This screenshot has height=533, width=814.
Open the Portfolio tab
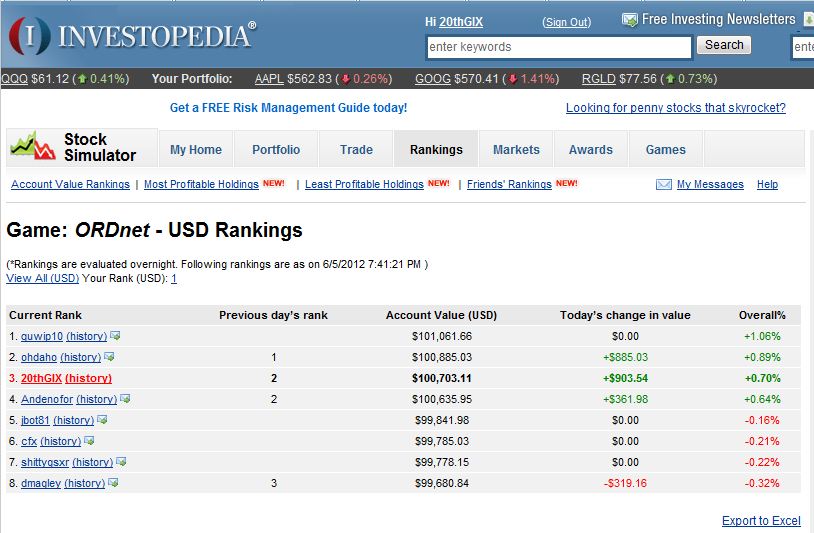click(276, 150)
